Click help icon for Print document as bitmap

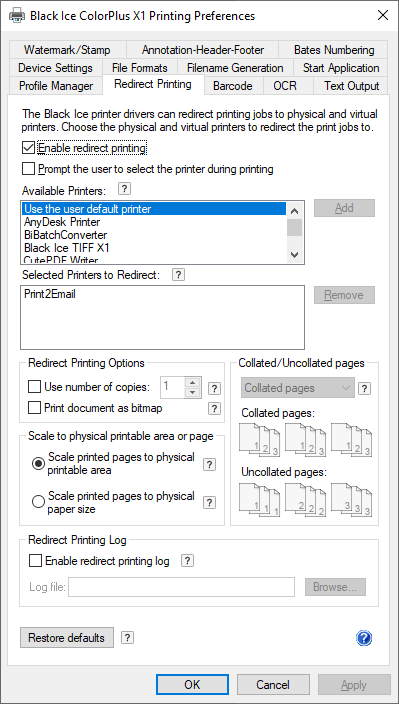[x=215, y=408]
